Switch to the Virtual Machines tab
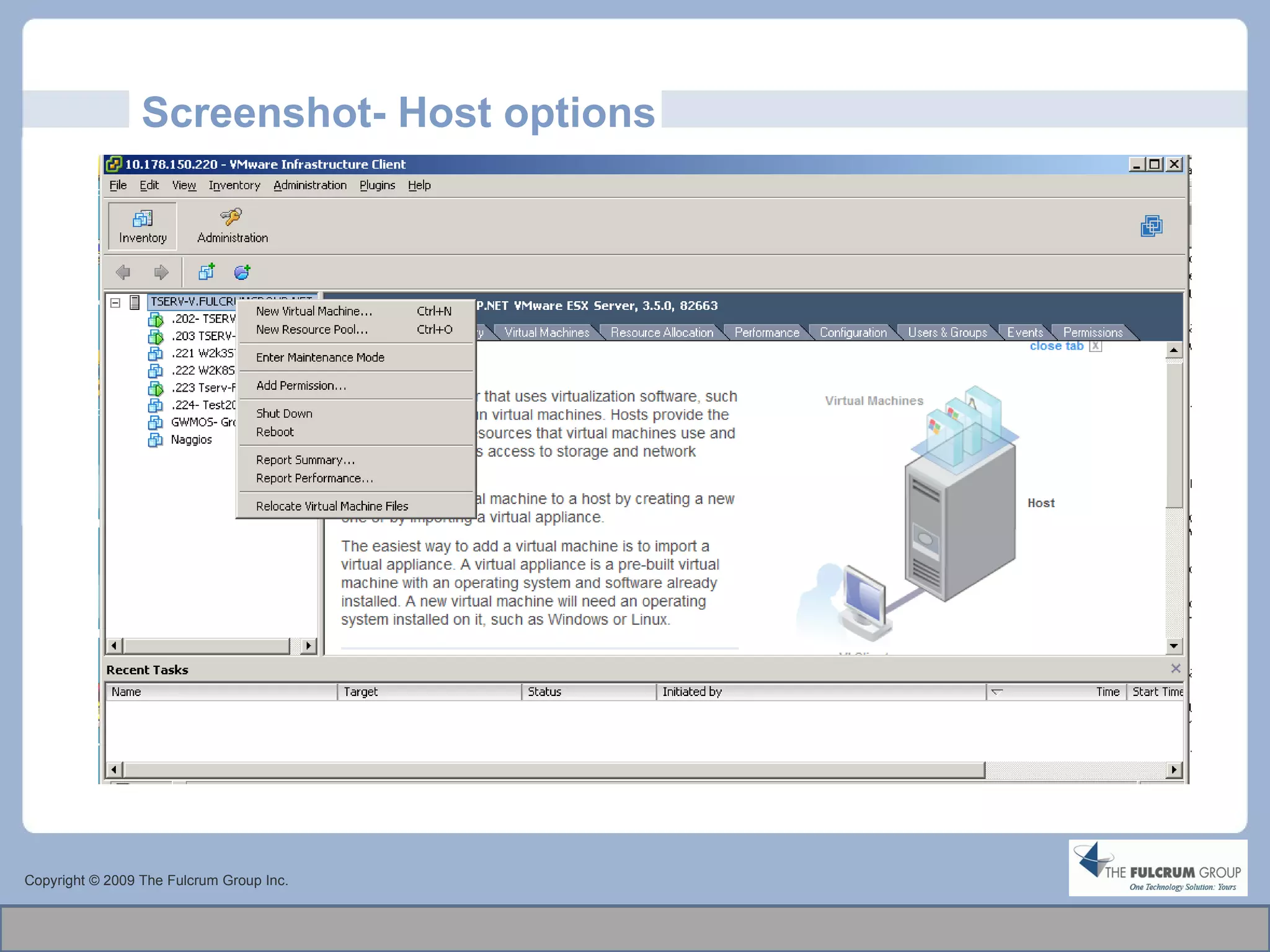The width and height of the screenshot is (1270, 952). point(546,333)
